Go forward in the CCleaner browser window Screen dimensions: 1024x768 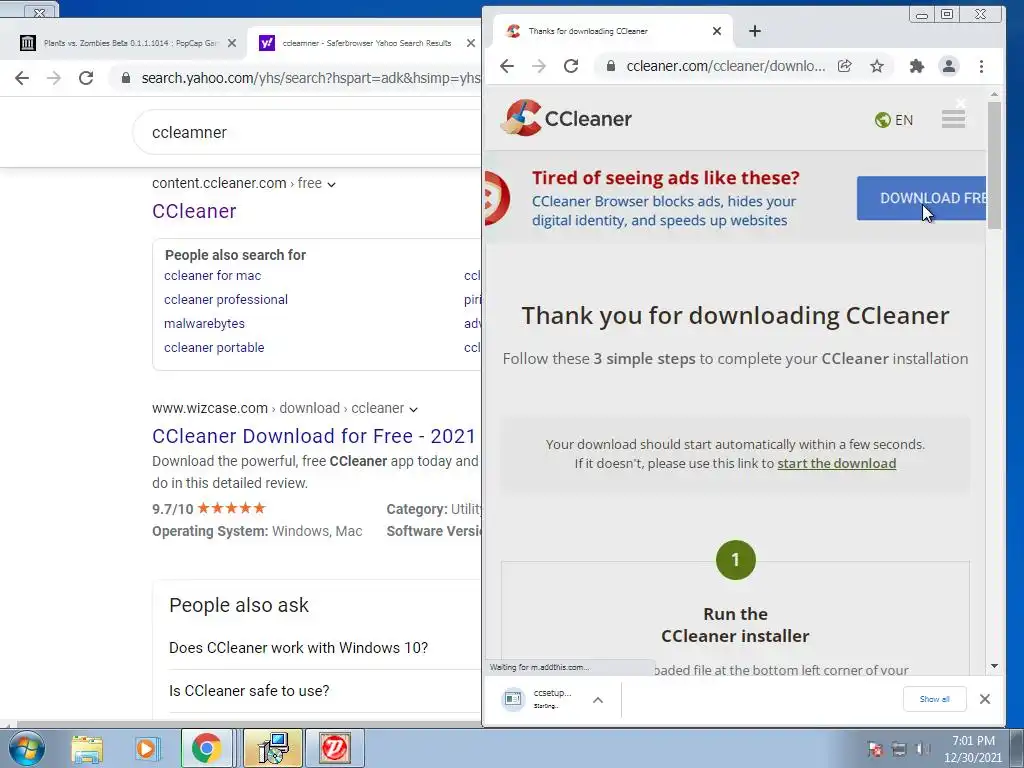click(x=539, y=66)
